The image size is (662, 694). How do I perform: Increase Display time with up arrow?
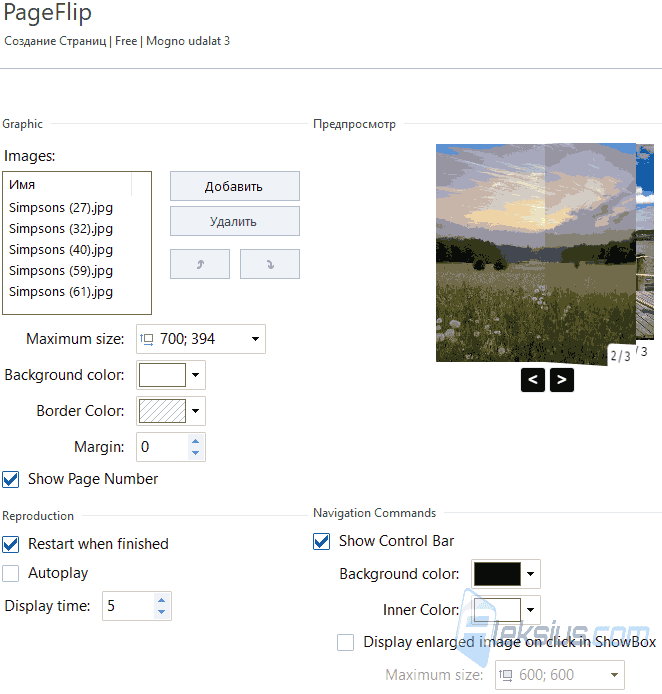coord(162,600)
